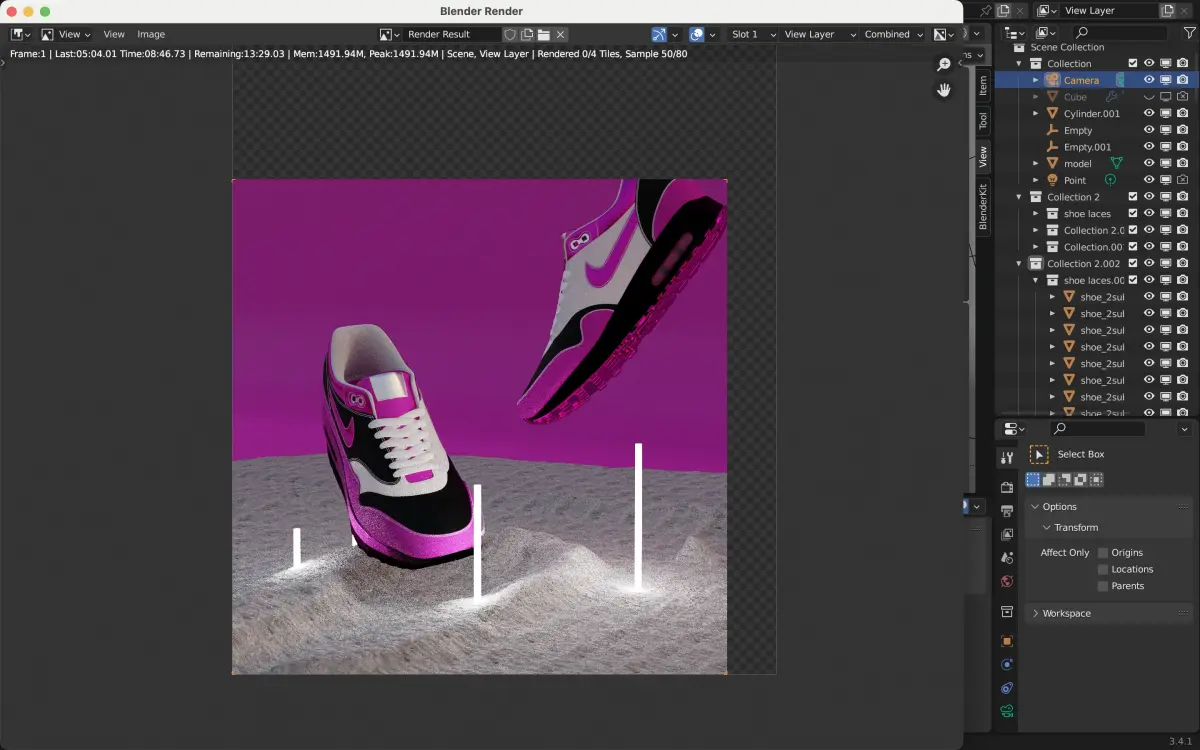Toggle fake user shield for Render Result
Screen dimensions: 1200x750
(510, 34)
